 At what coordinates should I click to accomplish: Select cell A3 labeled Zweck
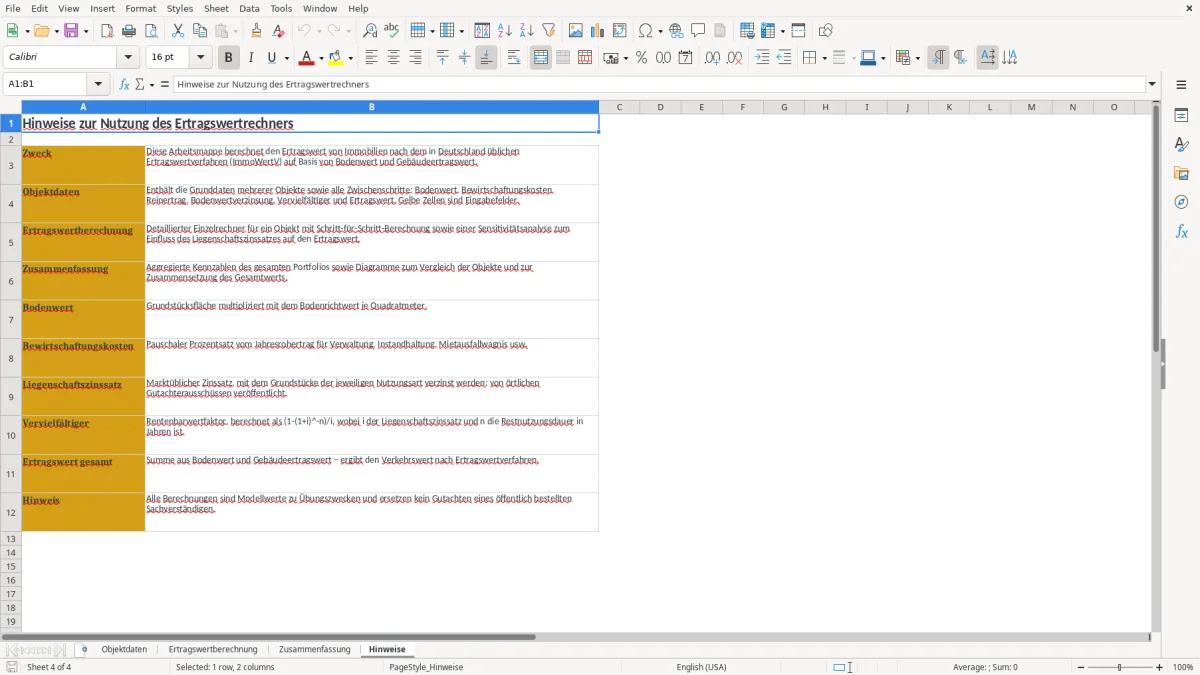point(83,165)
